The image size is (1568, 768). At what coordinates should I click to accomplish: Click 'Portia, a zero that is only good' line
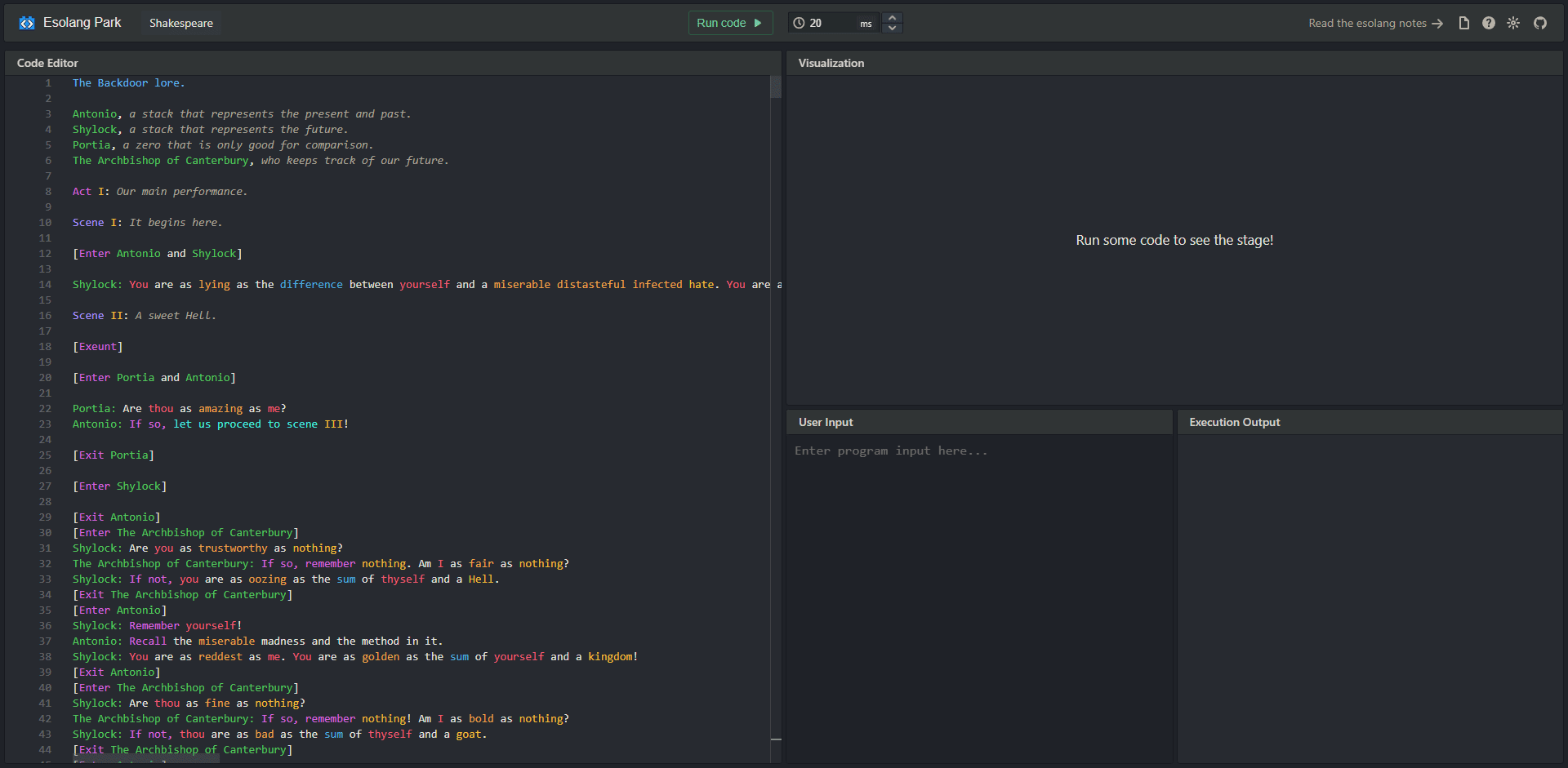tap(222, 145)
